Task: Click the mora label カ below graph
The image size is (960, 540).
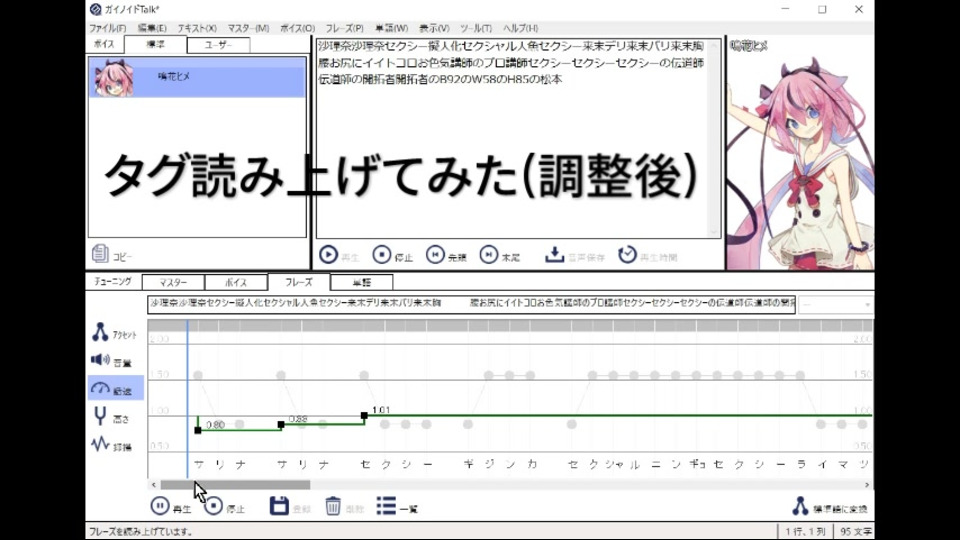Action: pyautogui.click(x=531, y=464)
